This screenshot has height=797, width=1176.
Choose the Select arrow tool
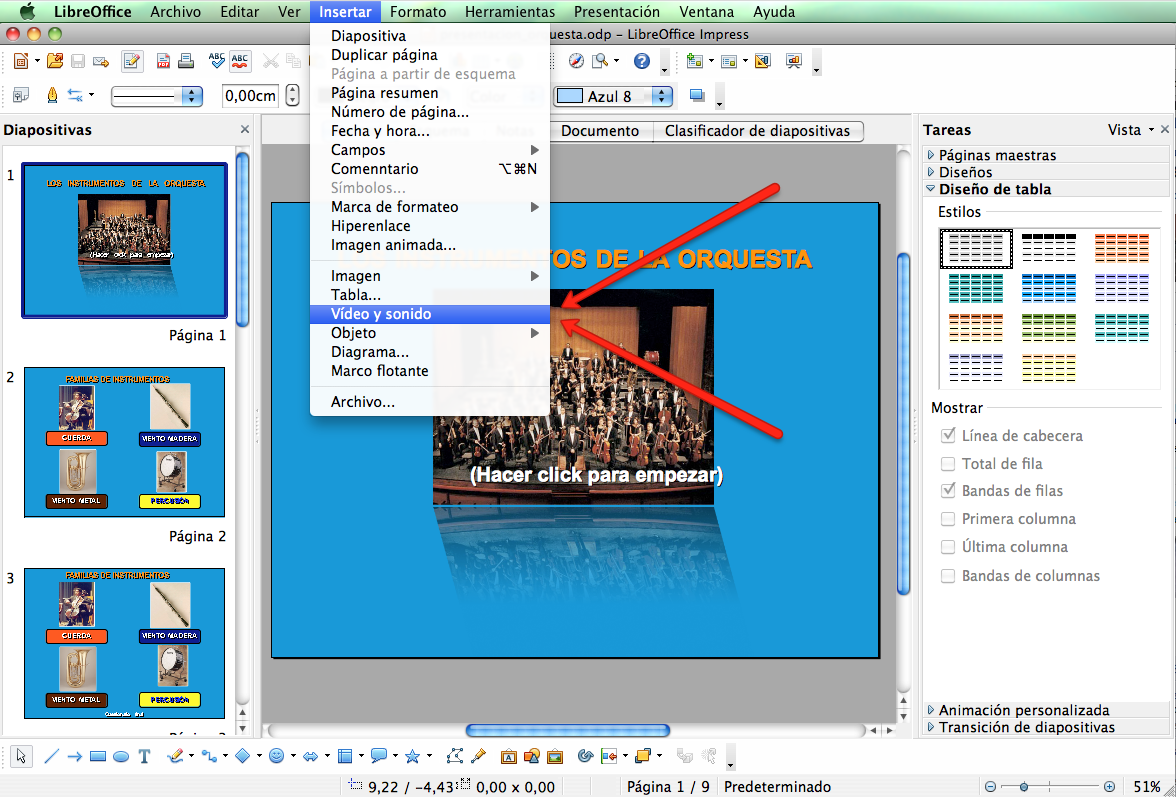(21, 756)
